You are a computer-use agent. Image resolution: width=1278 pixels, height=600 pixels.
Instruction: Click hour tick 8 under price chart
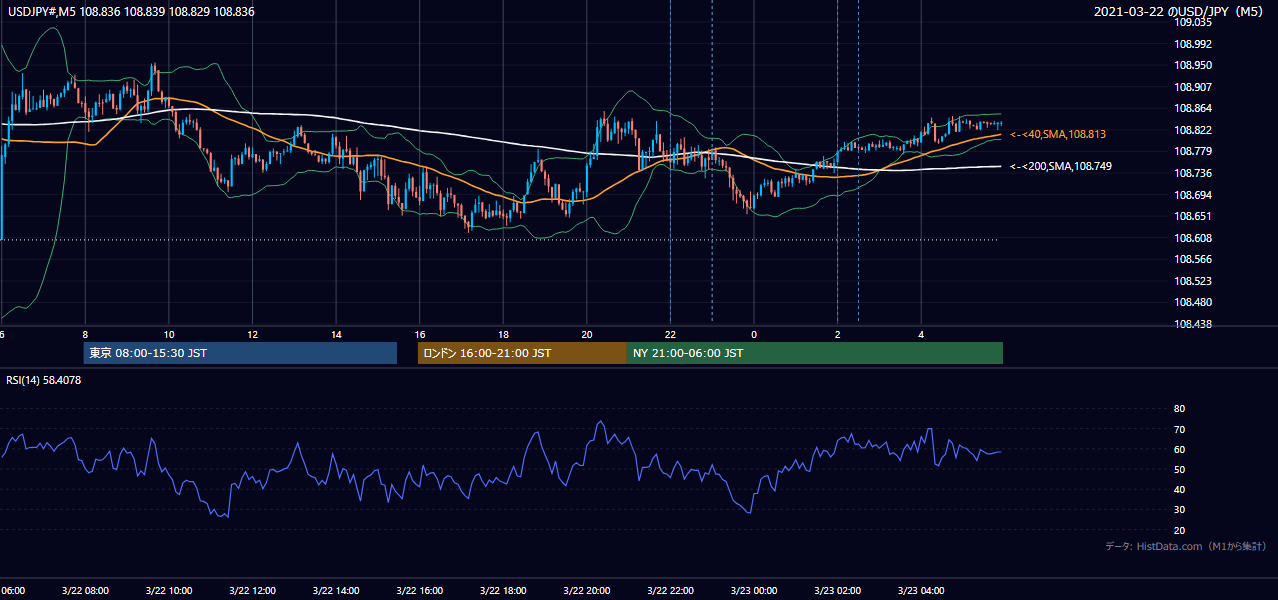click(x=85, y=334)
